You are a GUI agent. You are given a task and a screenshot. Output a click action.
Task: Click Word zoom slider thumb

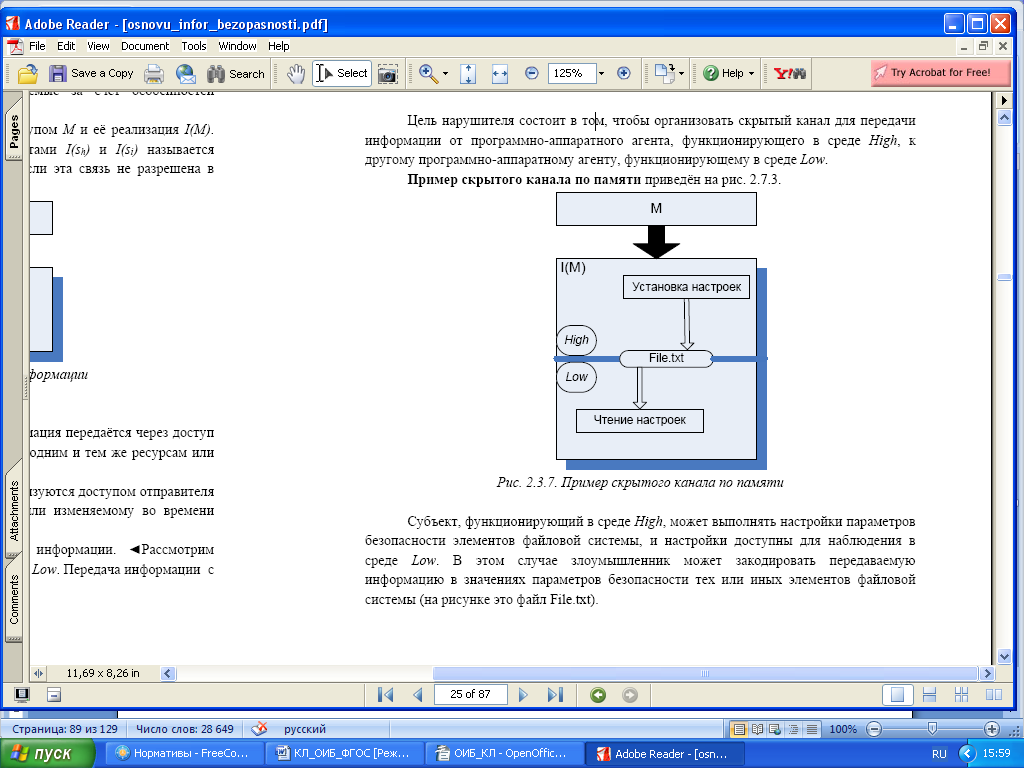933,728
